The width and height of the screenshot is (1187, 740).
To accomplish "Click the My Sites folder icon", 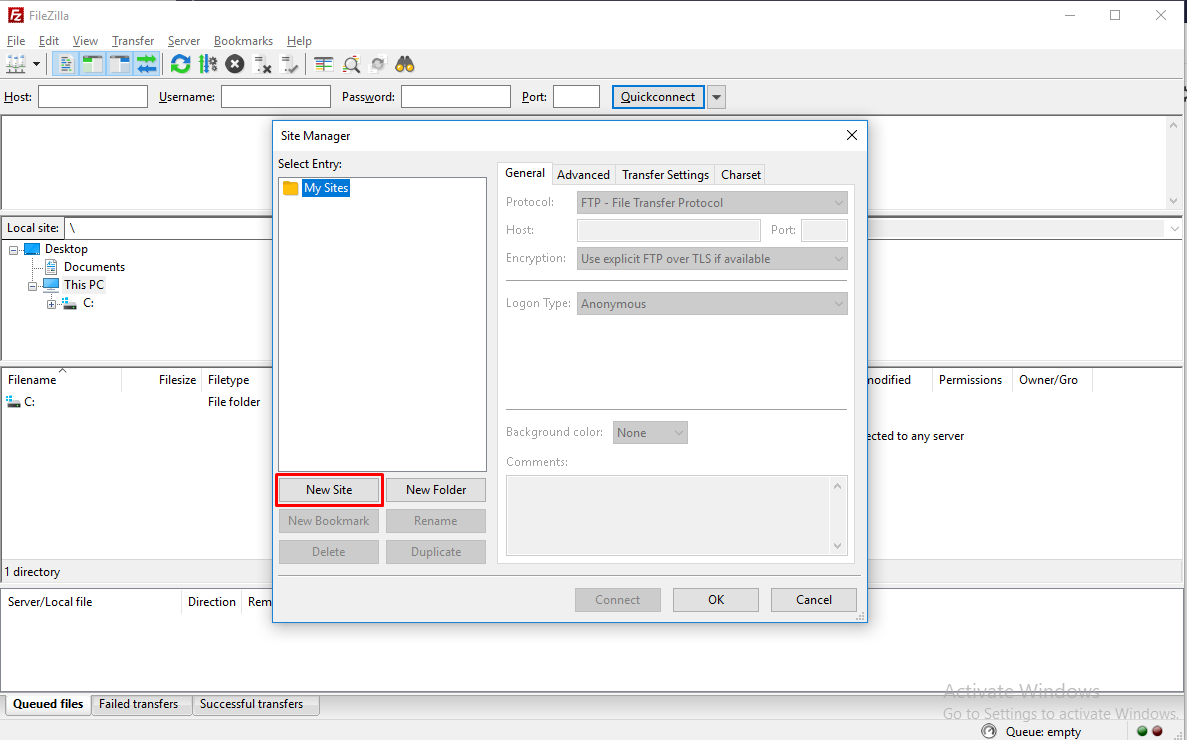I will (291, 188).
